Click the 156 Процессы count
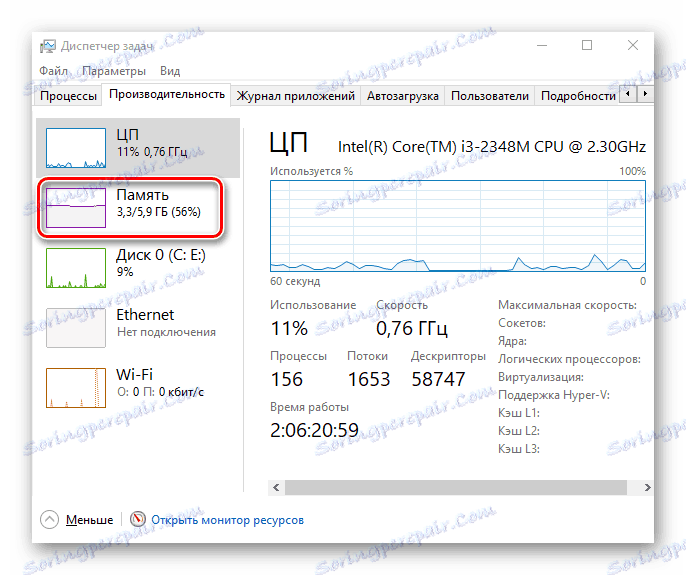 (287, 379)
